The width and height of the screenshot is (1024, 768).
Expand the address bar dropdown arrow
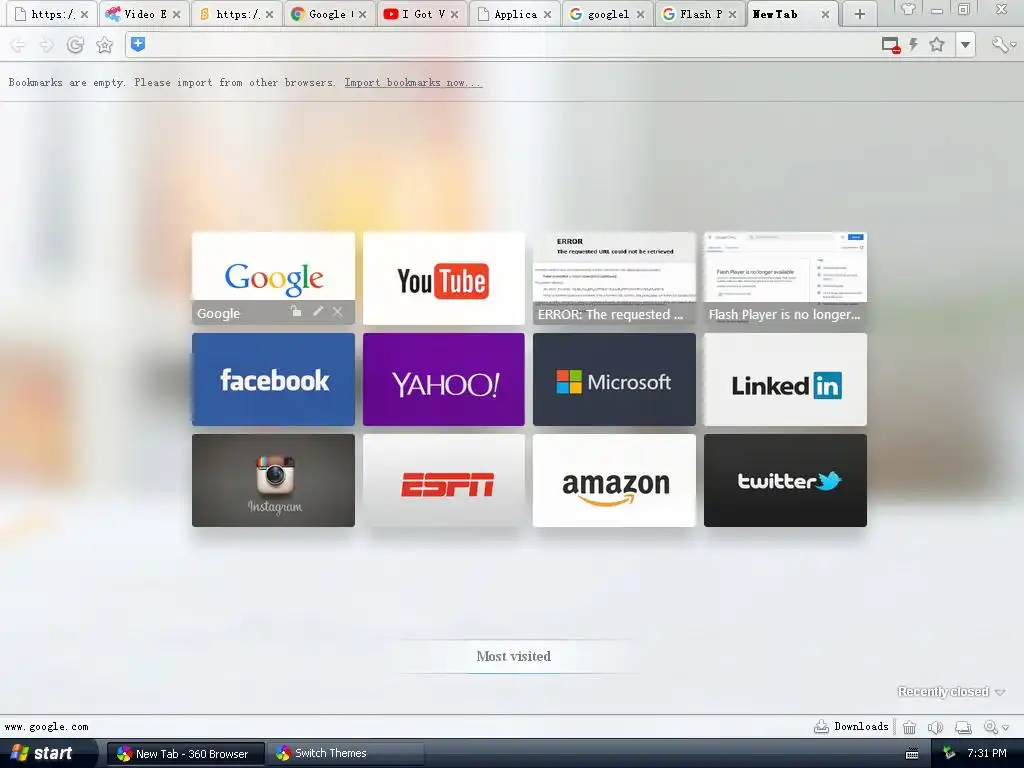tap(965, 45)
